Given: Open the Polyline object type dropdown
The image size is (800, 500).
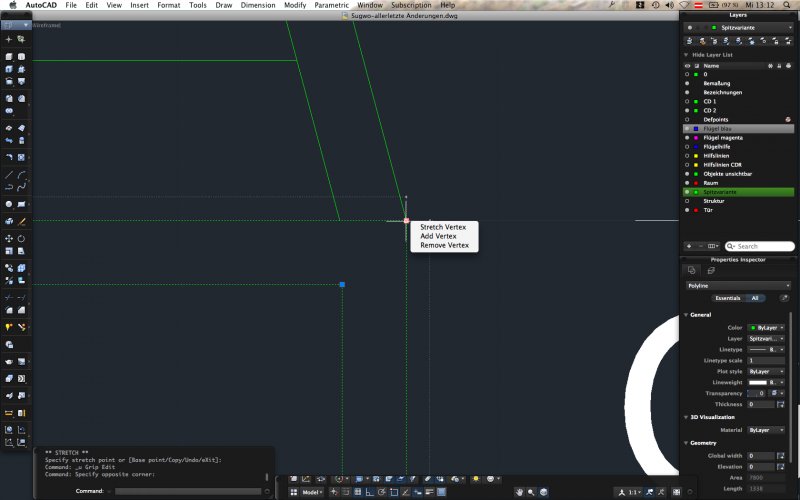Looking at the screenshot, I should 738,286.
